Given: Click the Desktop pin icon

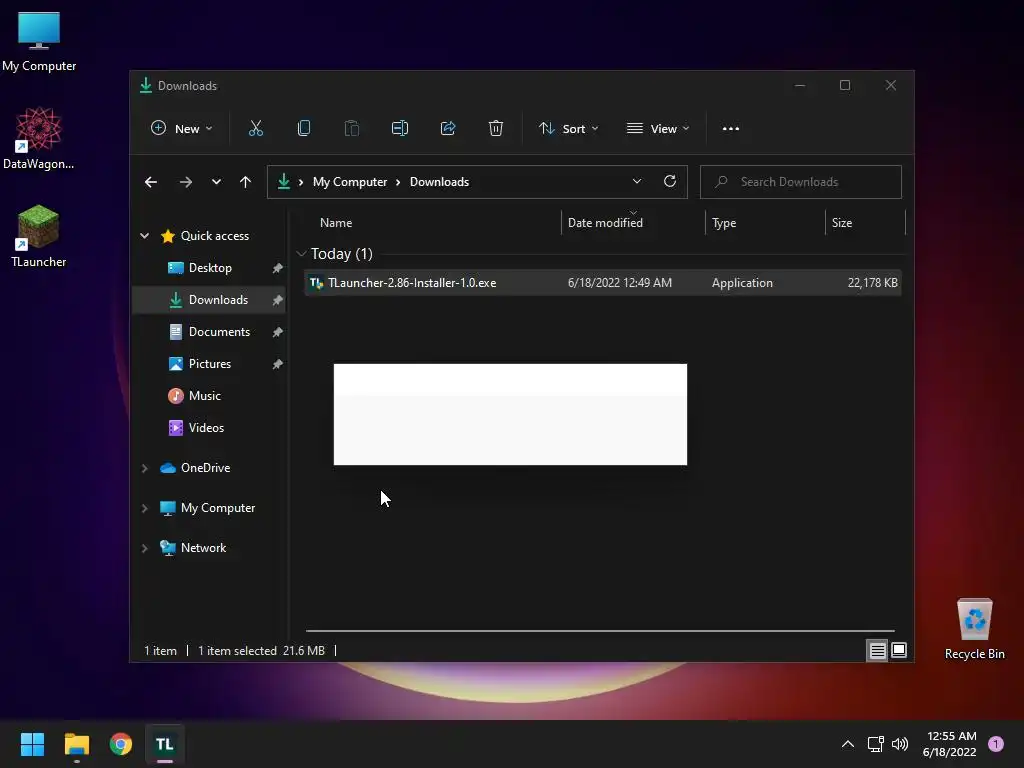Looking at the screenshot, I should (278, 268).
